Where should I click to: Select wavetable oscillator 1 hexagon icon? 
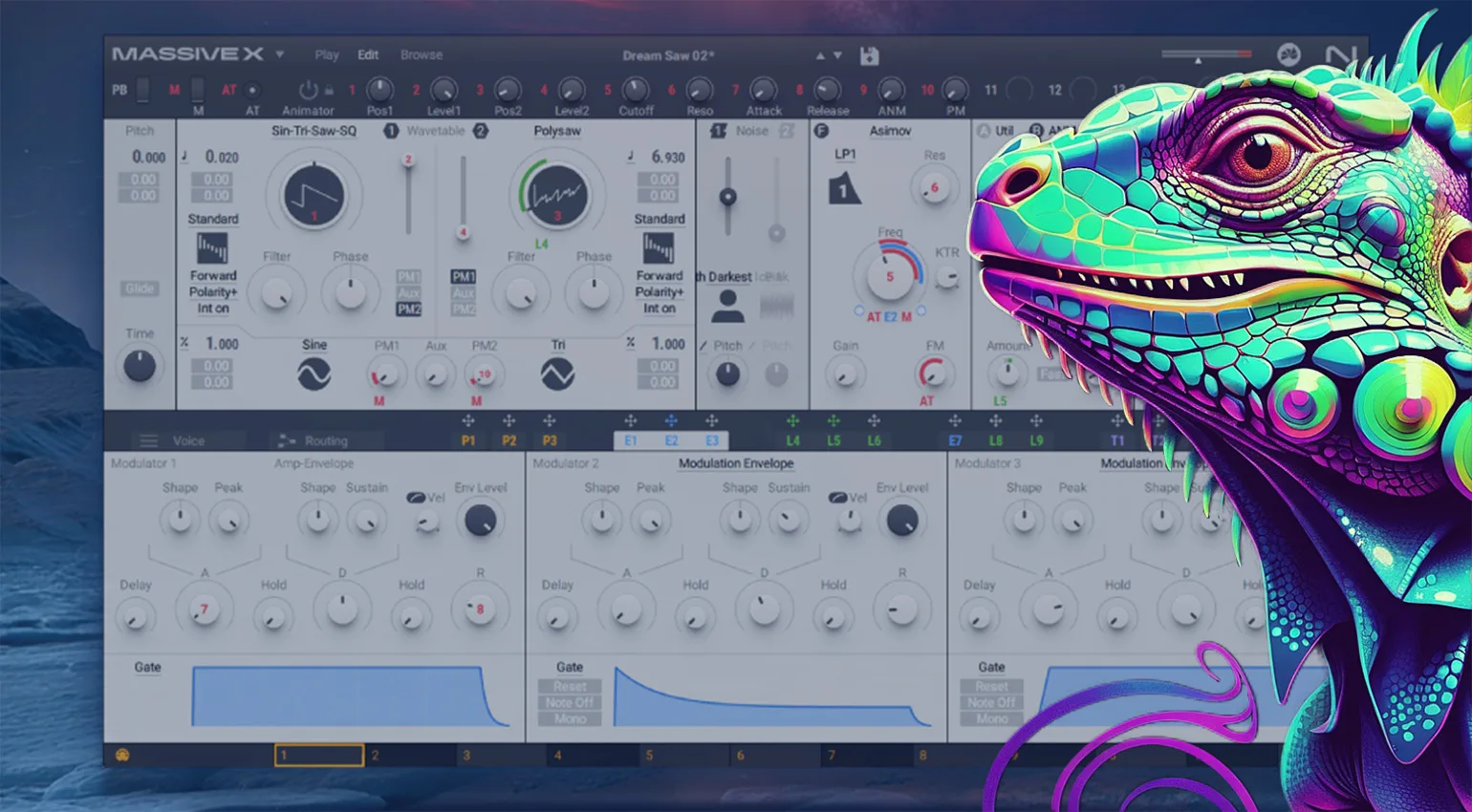(391, 131)
